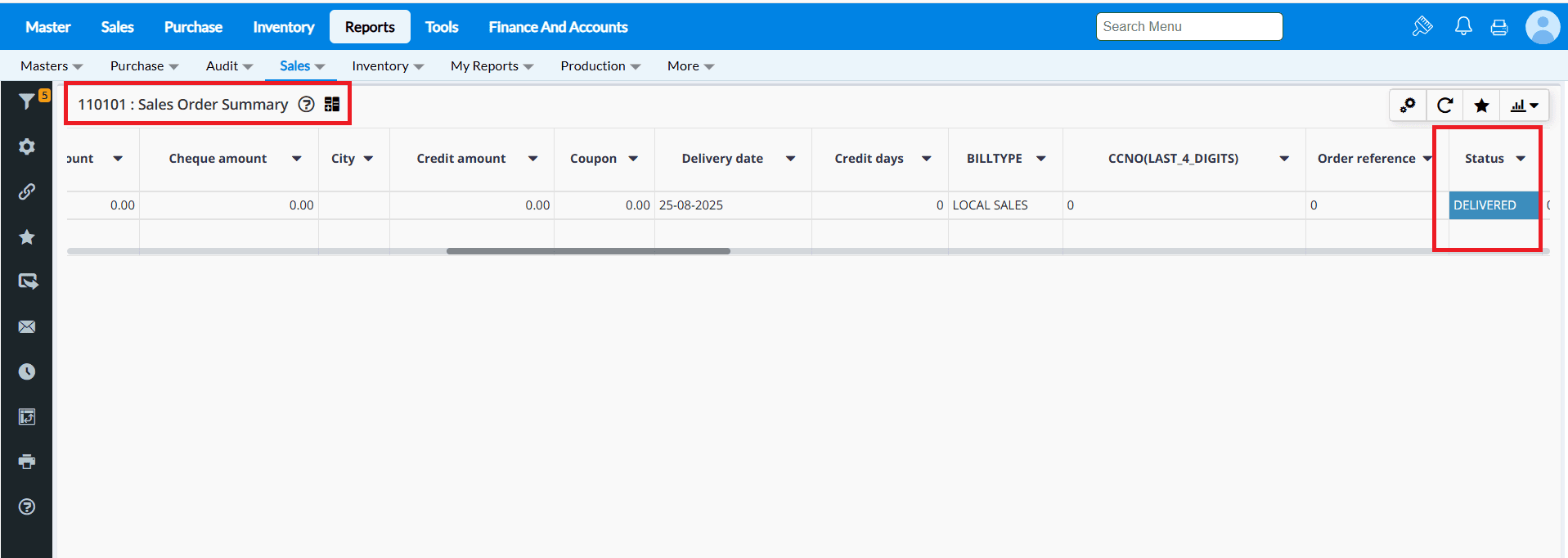1568x558 pixels.
Task: Open the notifications bell
Action: (x=1463, y=26)
